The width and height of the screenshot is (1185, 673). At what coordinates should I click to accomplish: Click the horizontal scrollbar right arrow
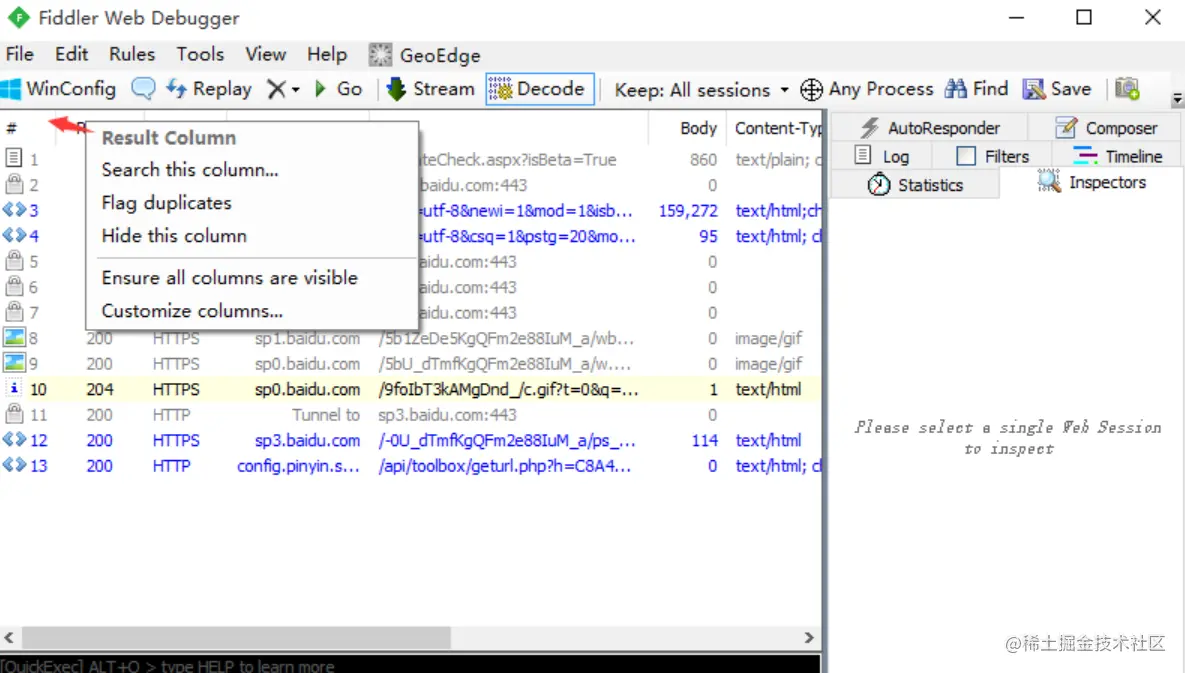tap(809, 637)
